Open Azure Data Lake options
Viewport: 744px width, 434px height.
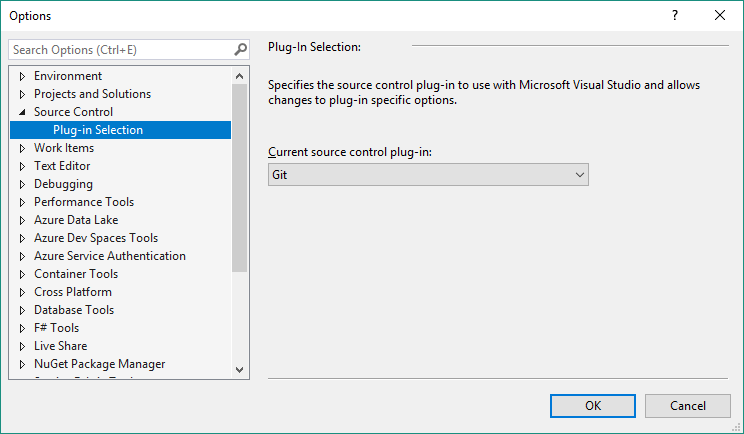(76, 220)
